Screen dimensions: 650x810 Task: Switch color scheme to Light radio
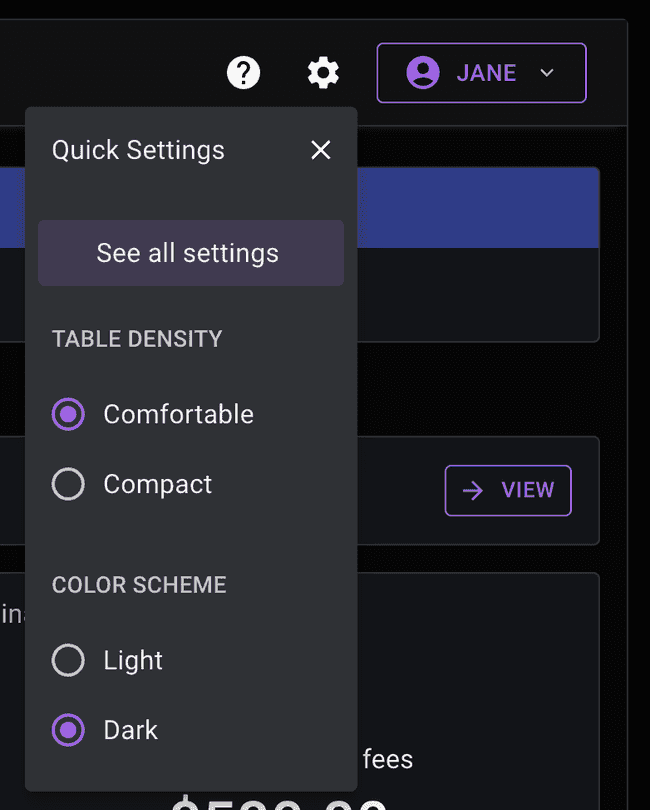click(x=68, y=660)
